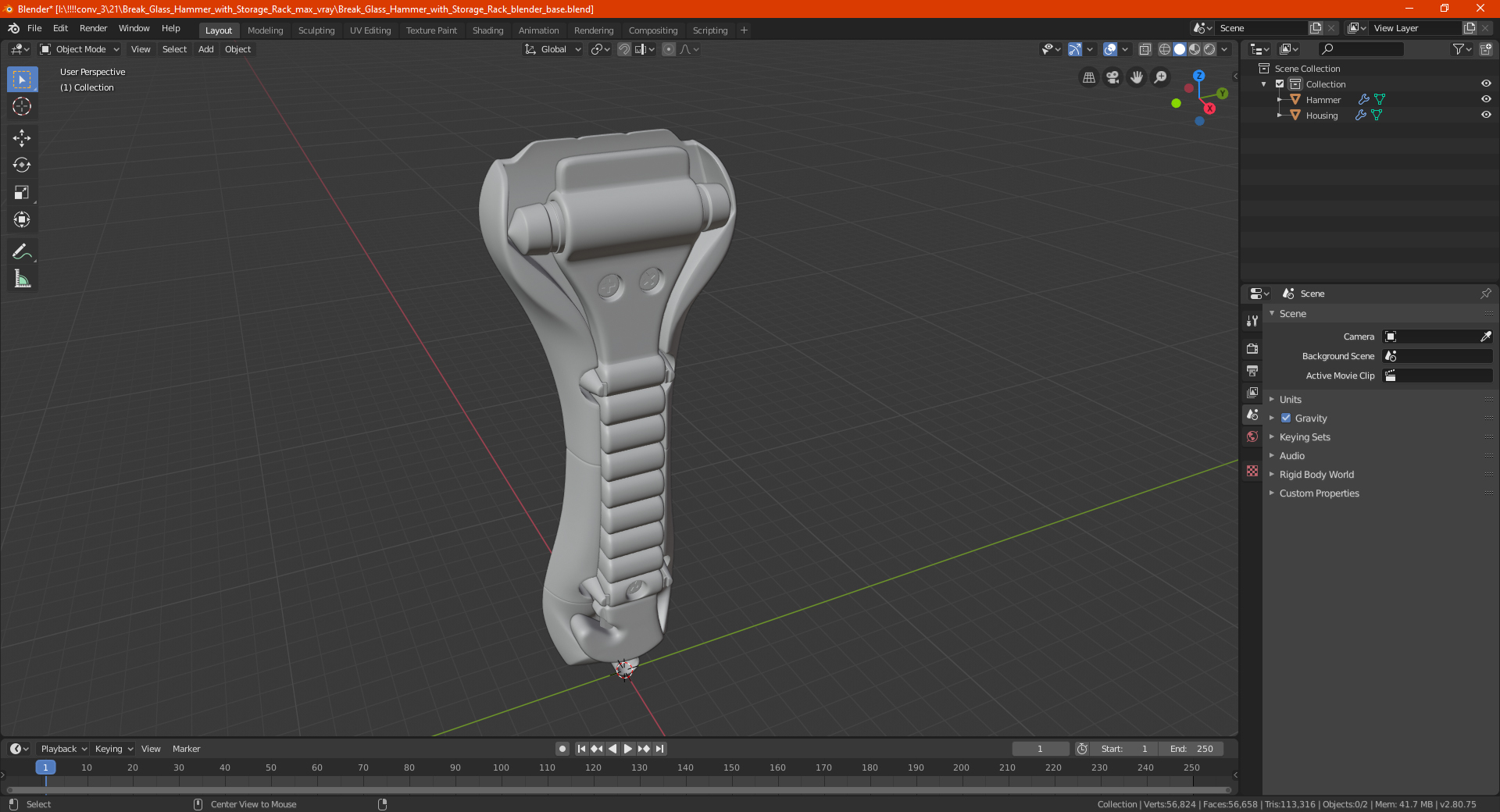
Task: Switch to rendered viewport shading
Action: click(1209, 49)
